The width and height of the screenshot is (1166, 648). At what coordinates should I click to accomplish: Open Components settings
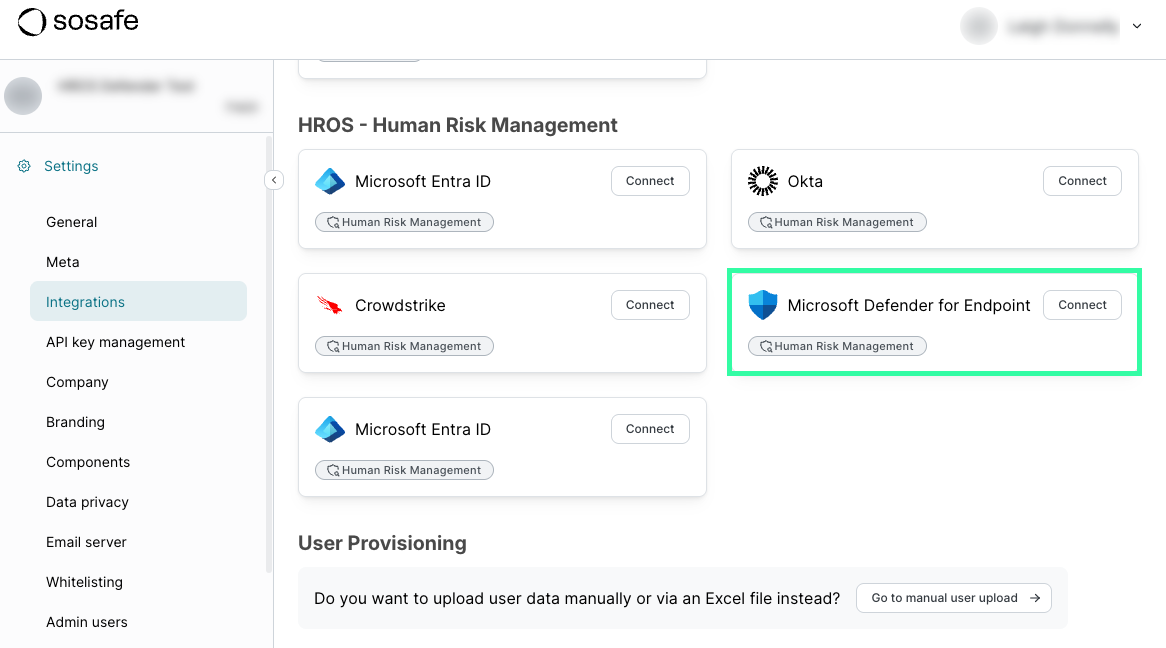point(88,462)
